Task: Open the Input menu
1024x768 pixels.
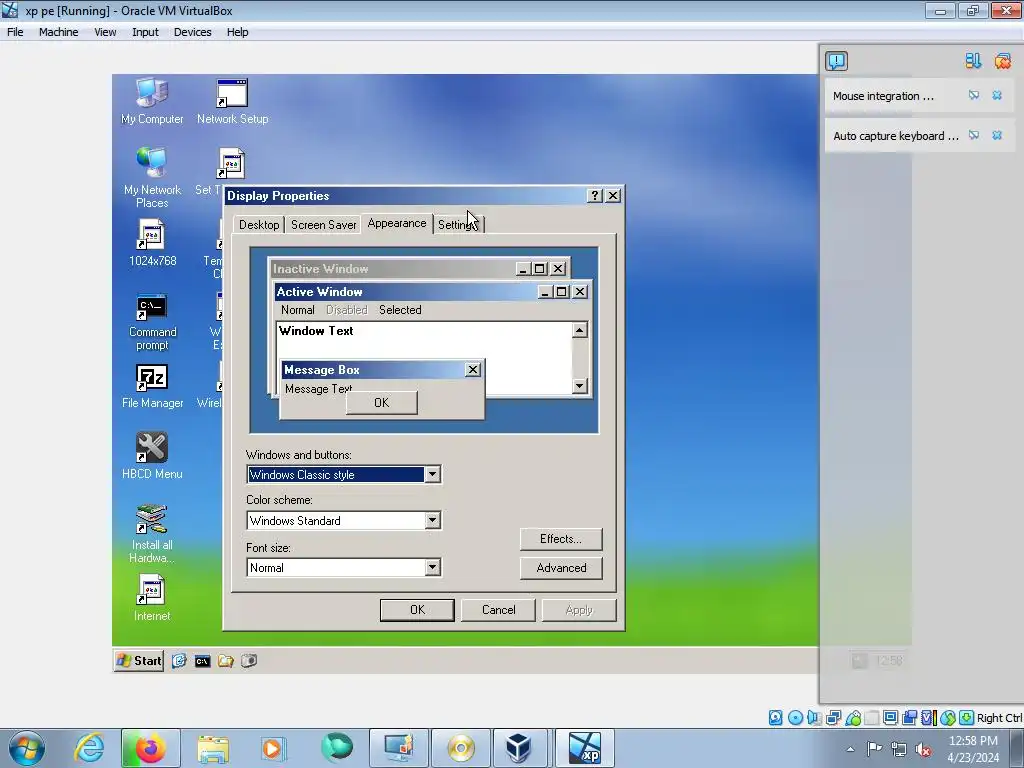Action: 145,32
